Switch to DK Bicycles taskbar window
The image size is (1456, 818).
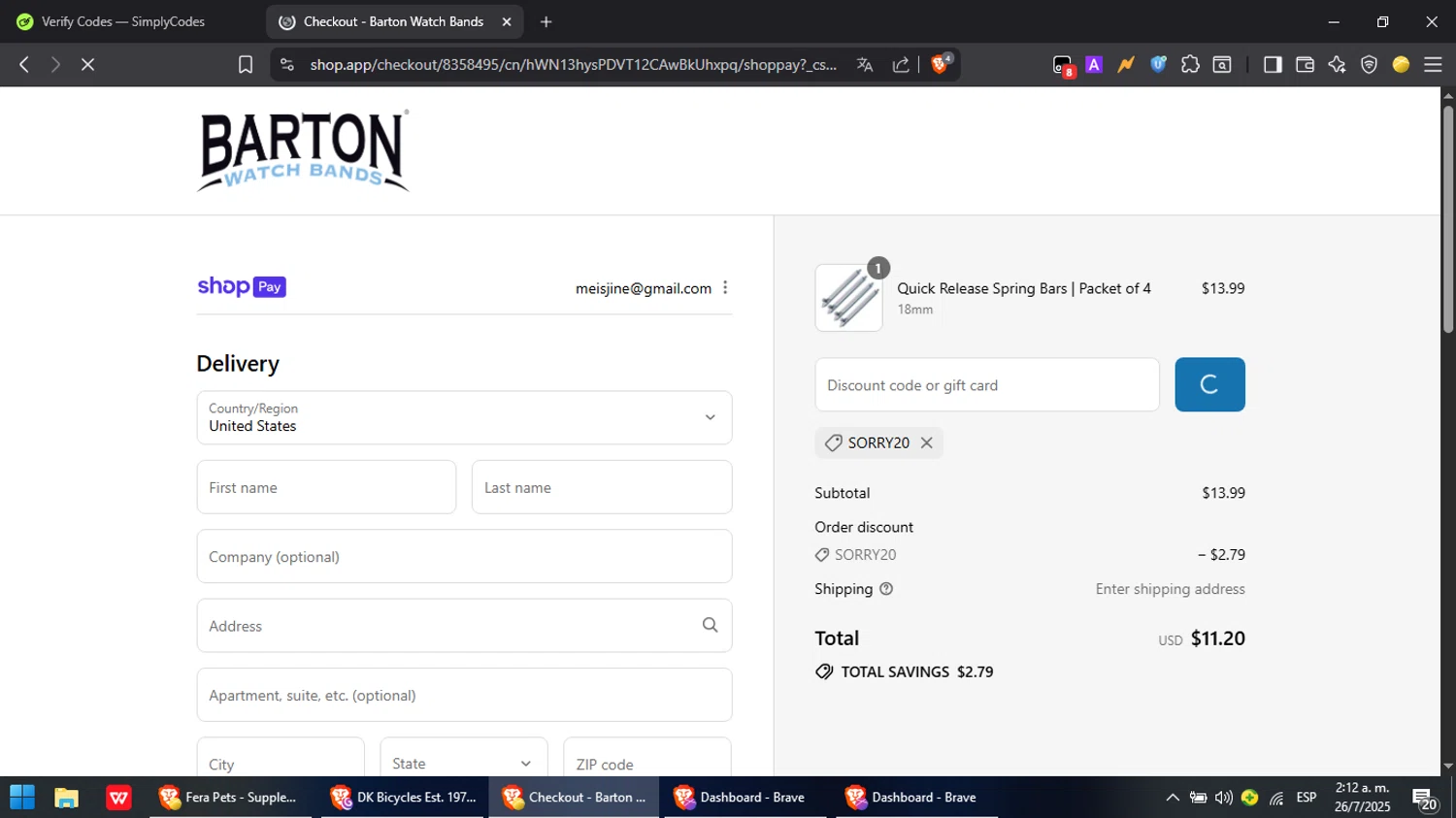(x=405, y=798)
